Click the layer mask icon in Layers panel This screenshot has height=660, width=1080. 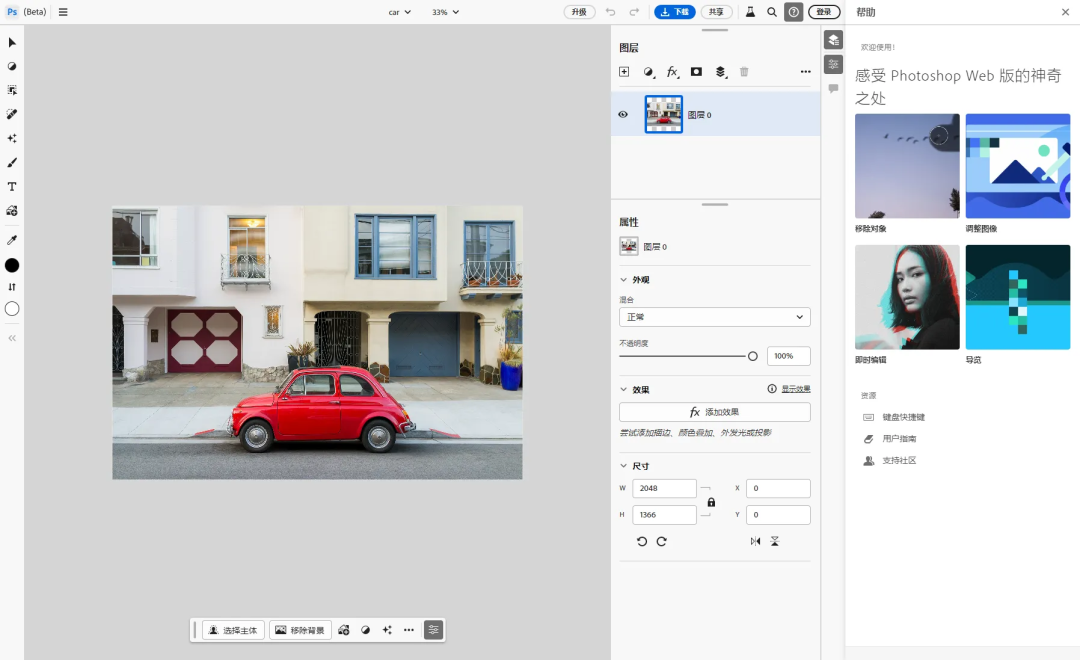point(696,72)
